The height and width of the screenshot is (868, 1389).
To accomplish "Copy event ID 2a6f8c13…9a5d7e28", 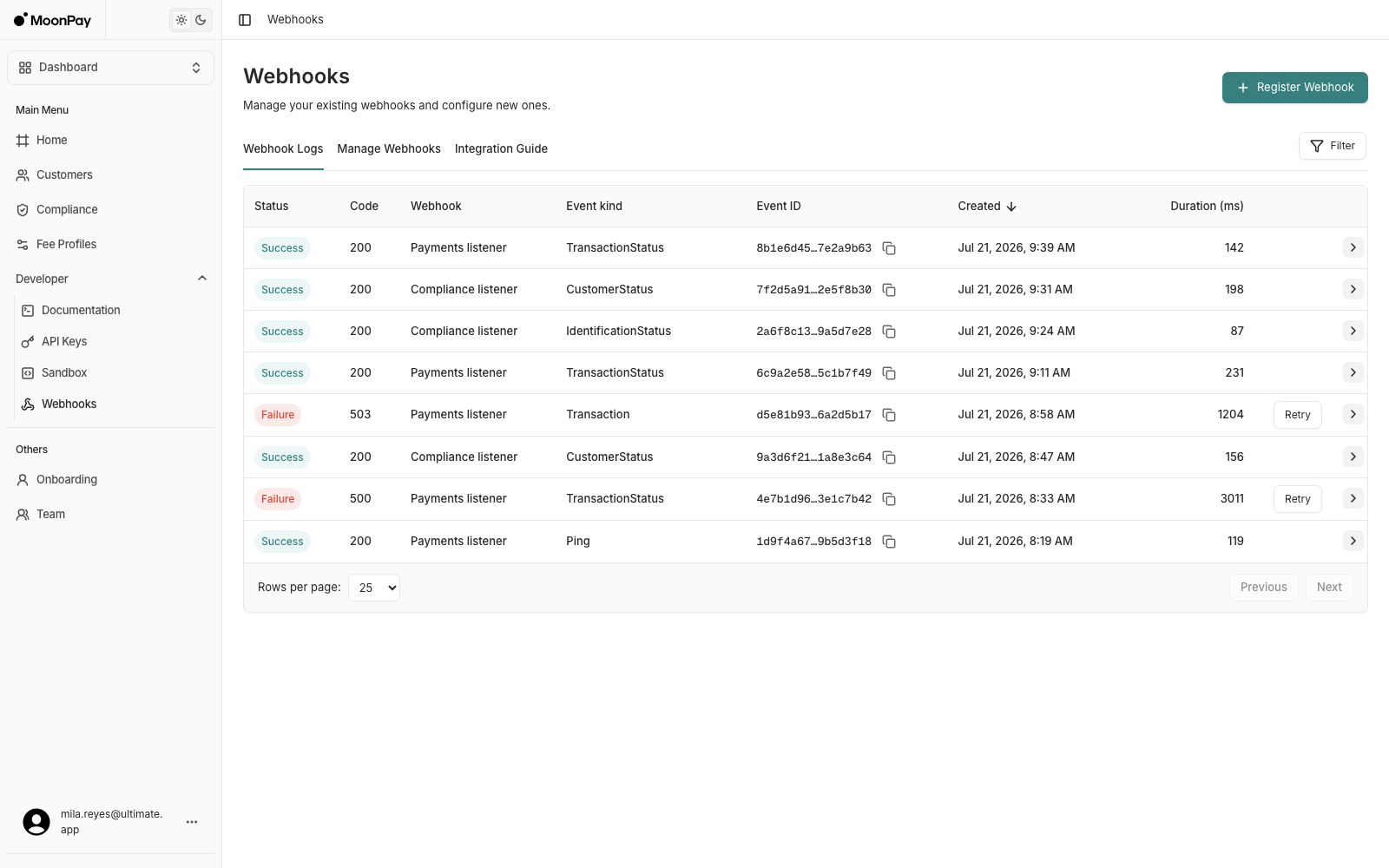I will click(x=889, y=332).
